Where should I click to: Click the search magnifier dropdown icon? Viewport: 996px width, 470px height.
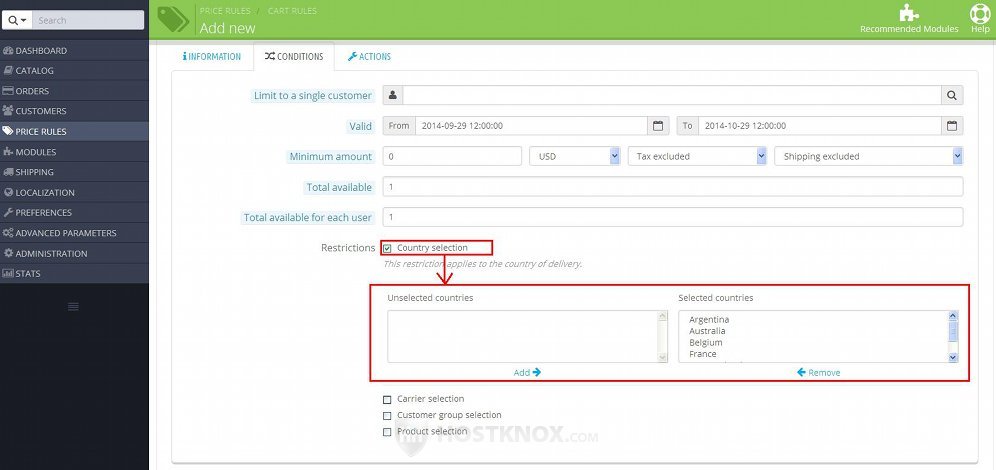17,20
